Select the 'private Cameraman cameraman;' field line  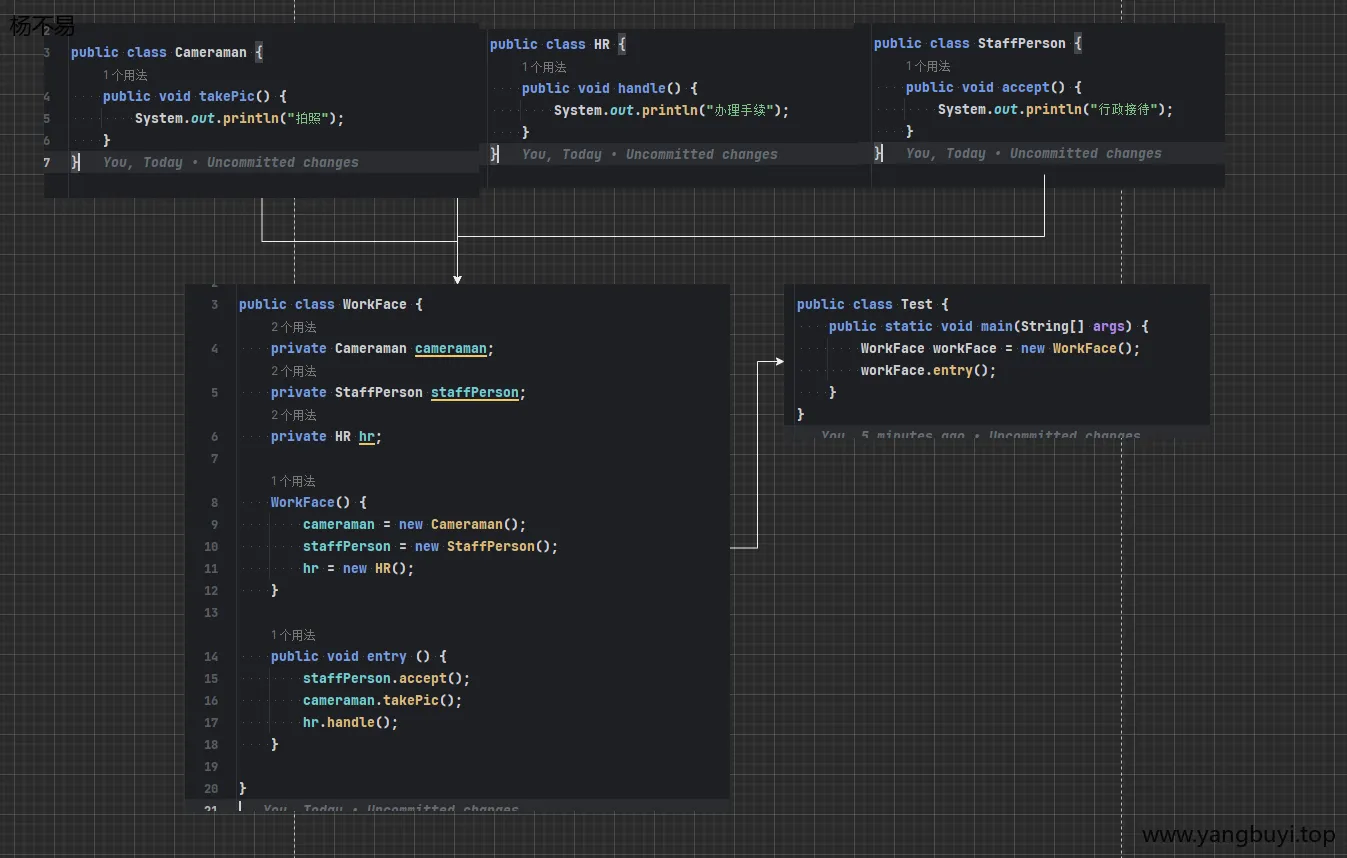point(382,348)
